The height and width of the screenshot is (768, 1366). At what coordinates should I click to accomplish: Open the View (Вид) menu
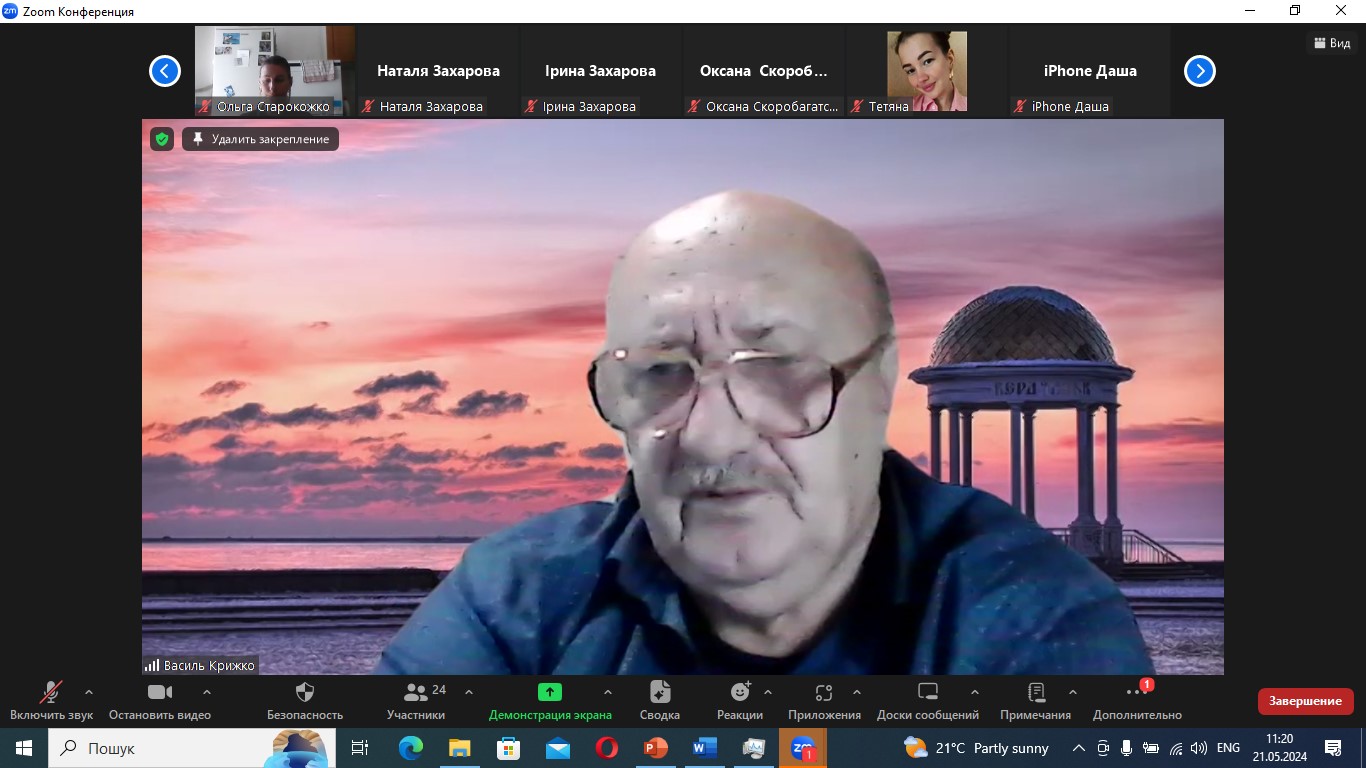point(1331,43)
